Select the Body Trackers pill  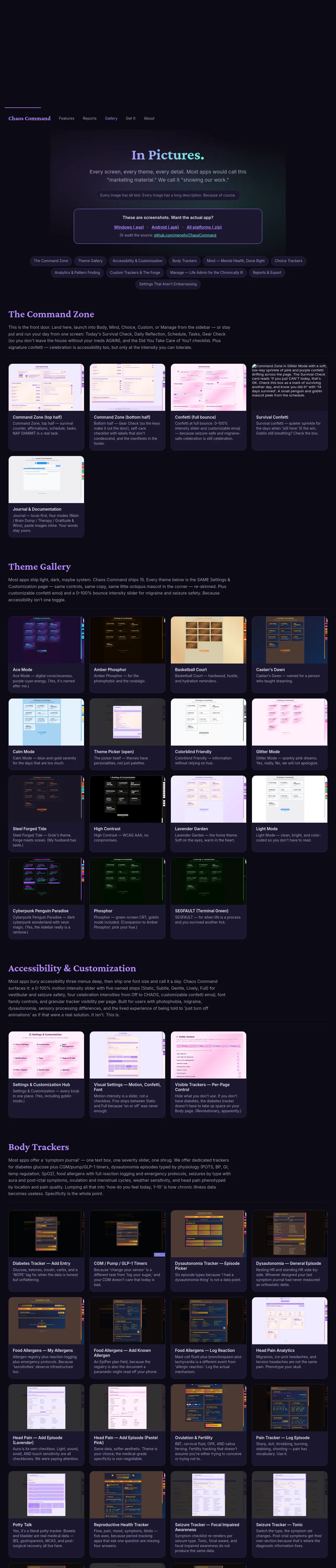pyautogui.click(x=184, y=261)
